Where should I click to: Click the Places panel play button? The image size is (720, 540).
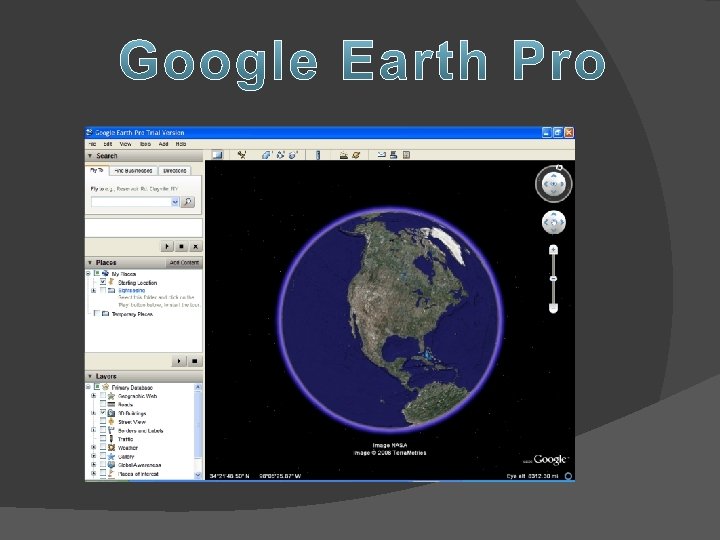[x=179, y=361]
